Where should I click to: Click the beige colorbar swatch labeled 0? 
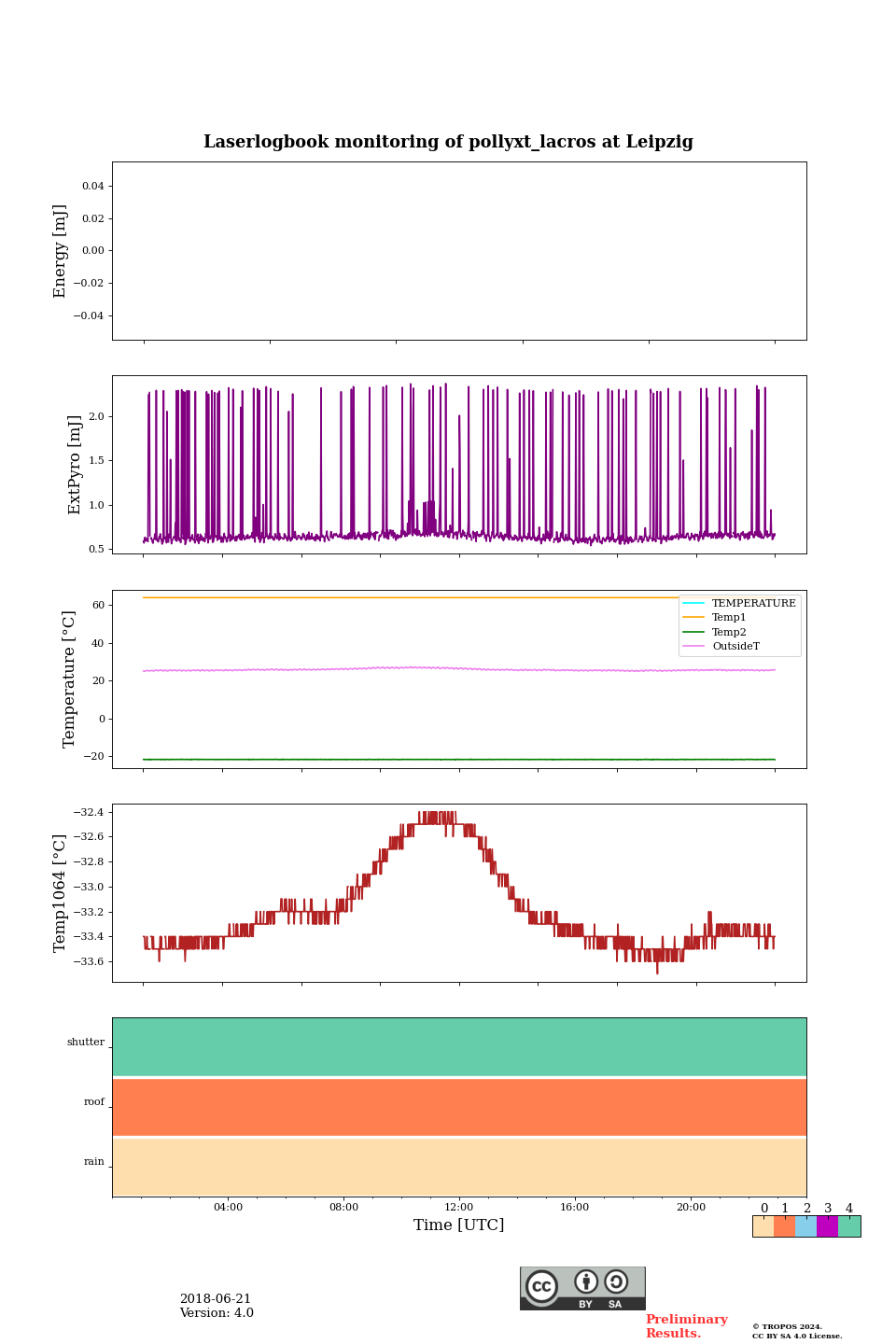click(763, 1226)
